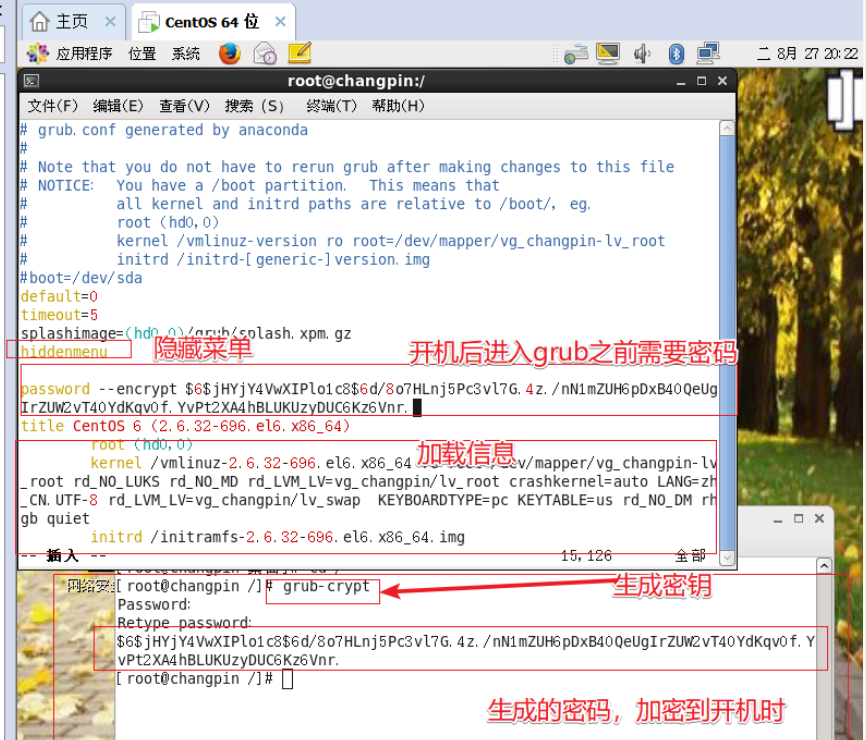Open the mail client panel icon

click(265, 54)
